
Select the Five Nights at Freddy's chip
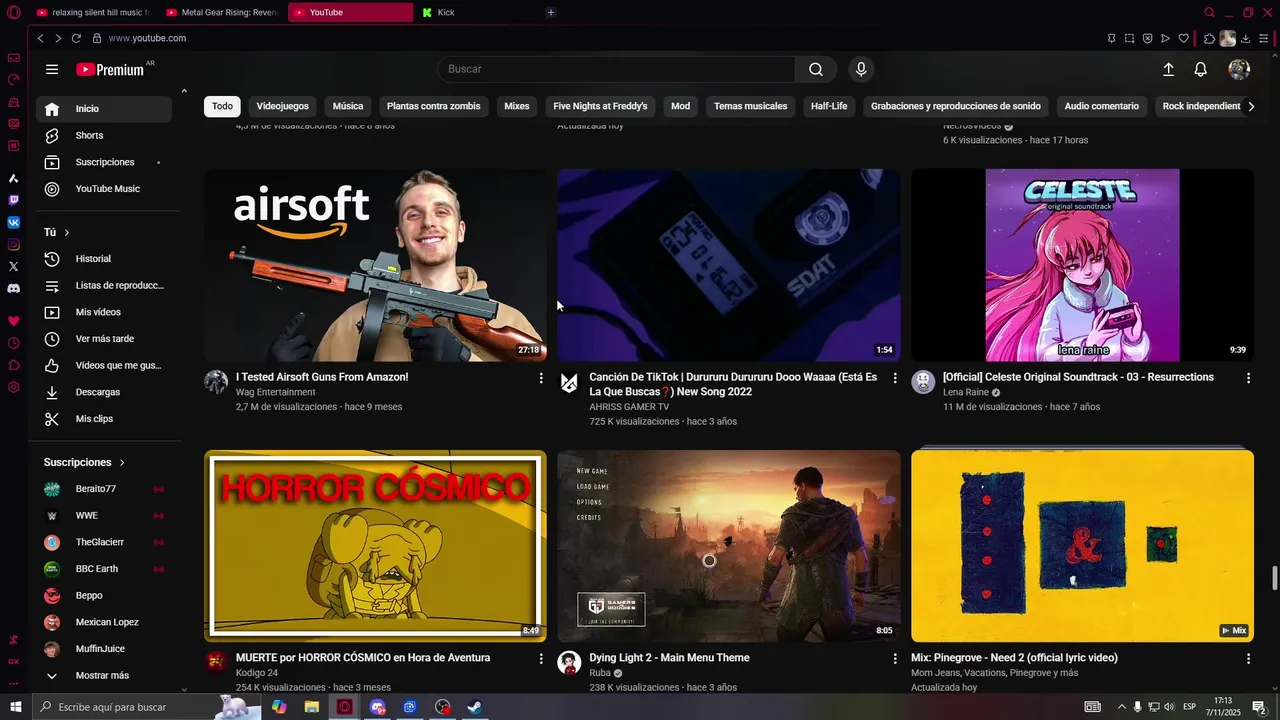click(x=600, y=106)
